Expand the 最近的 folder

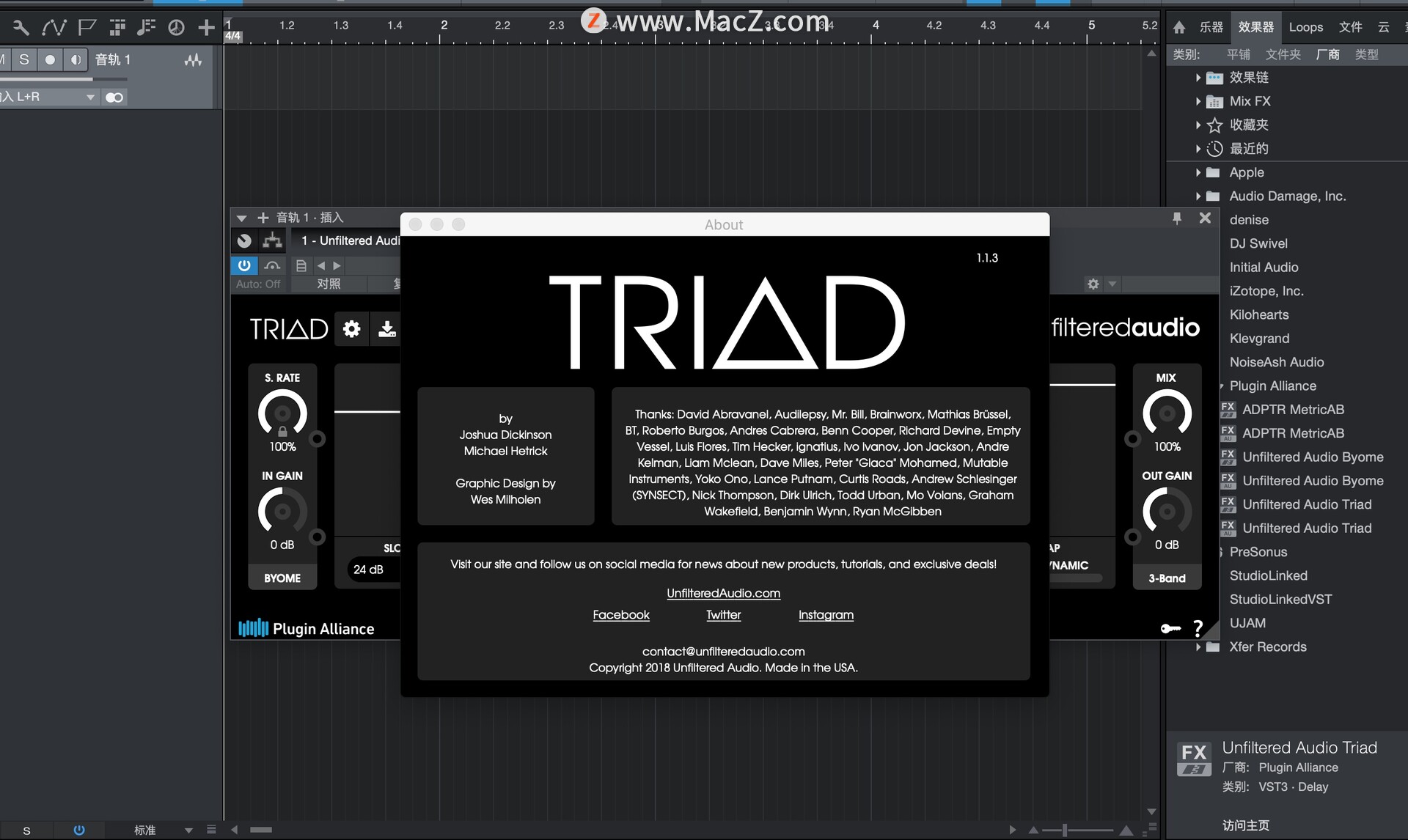[x=1198, y=149]
